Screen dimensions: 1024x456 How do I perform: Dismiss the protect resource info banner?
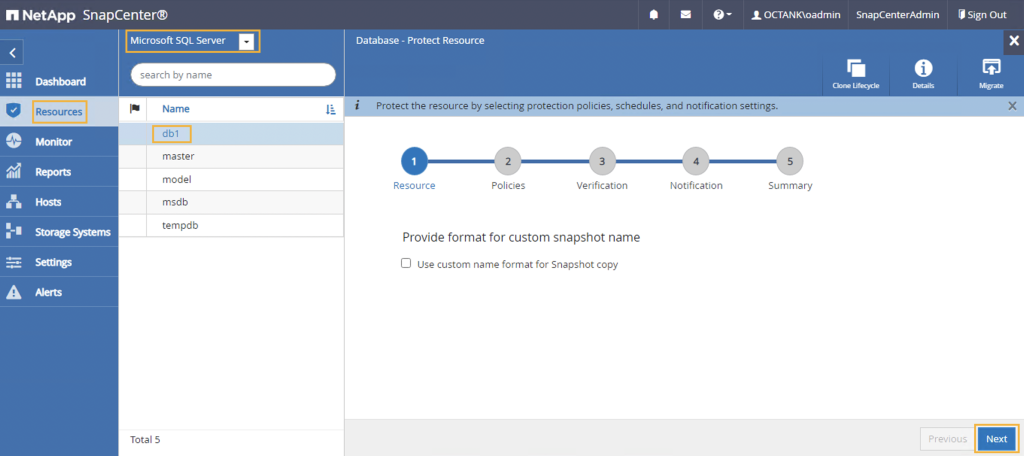[x=1012, y=106]
